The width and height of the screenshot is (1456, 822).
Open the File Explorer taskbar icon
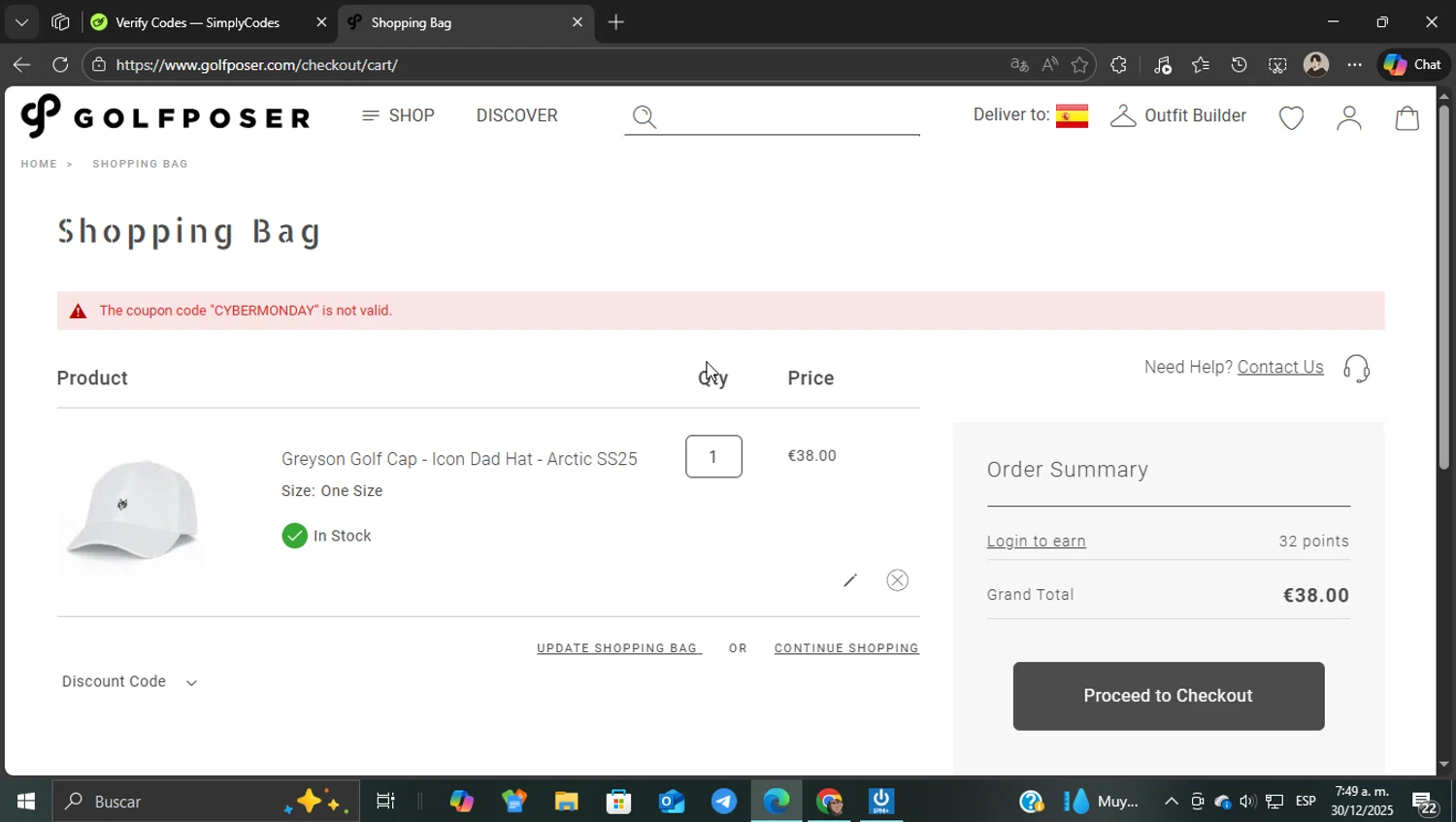[x=566, y=802]
